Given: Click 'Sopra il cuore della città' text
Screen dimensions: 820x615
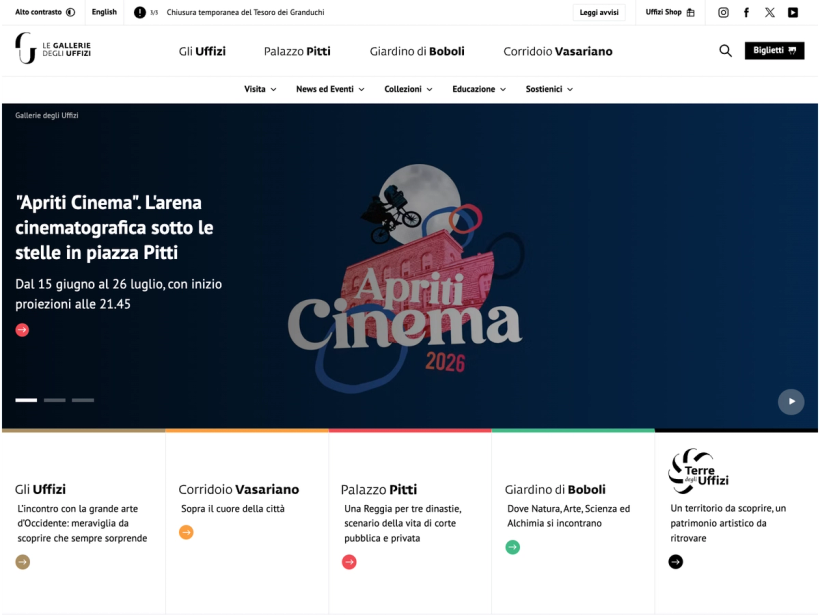Looking at the screenshot, I should click(233, 509).
